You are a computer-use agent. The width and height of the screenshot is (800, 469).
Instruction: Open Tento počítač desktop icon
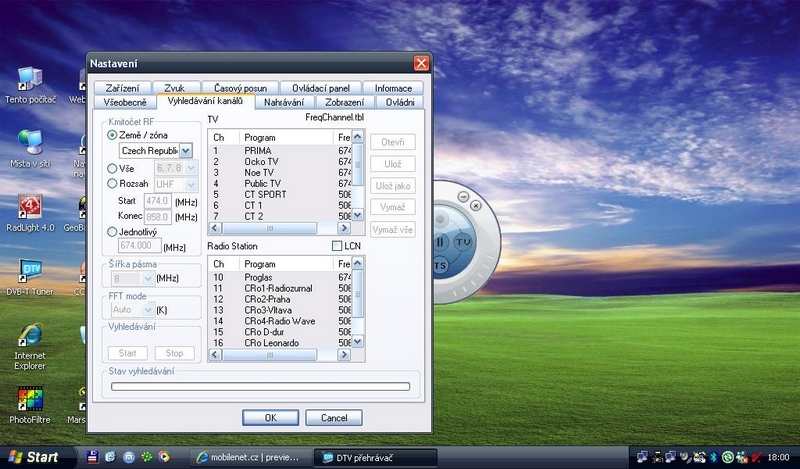point(29,80)
